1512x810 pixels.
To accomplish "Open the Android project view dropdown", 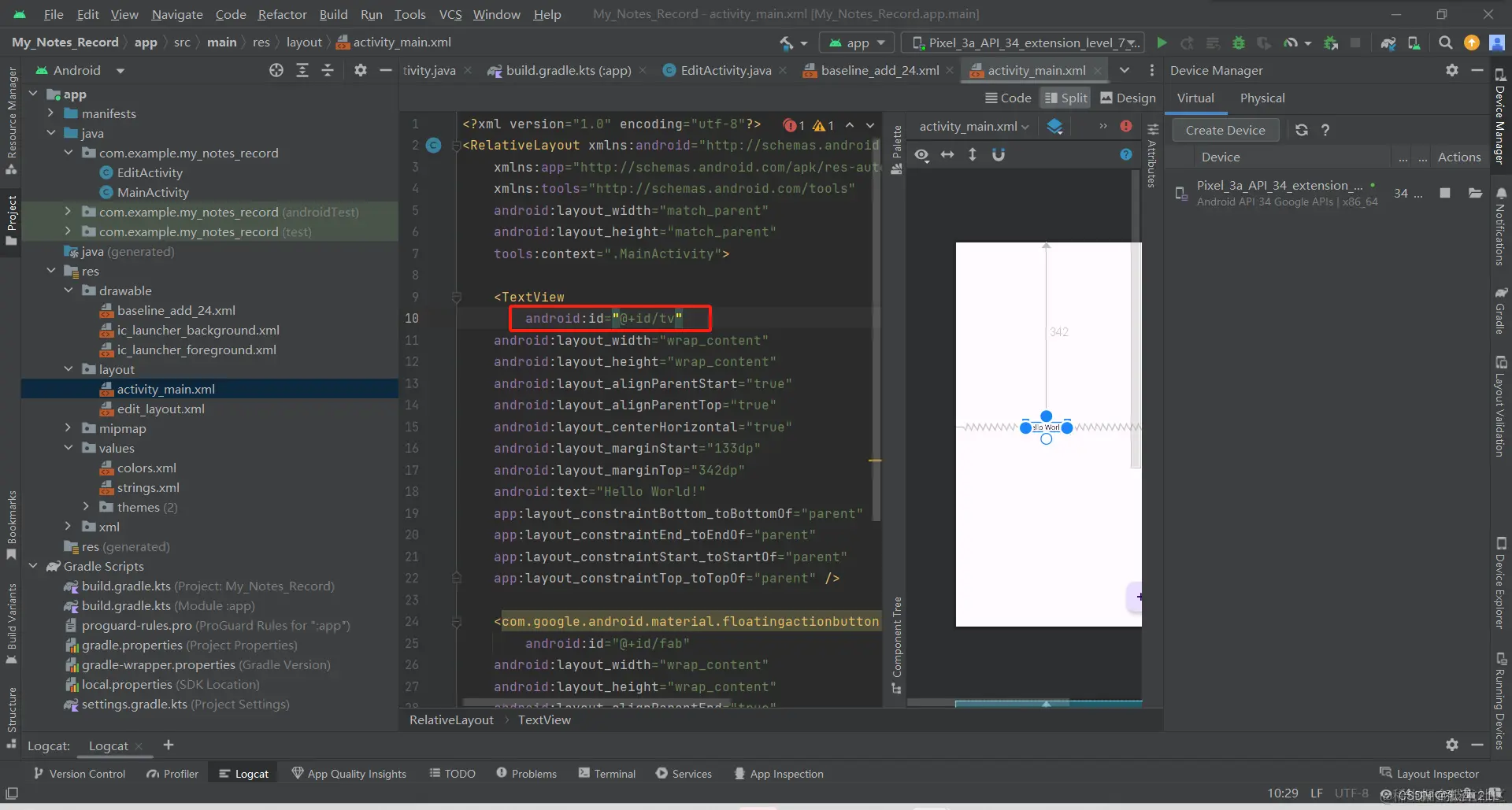I will tap(79, 70).
